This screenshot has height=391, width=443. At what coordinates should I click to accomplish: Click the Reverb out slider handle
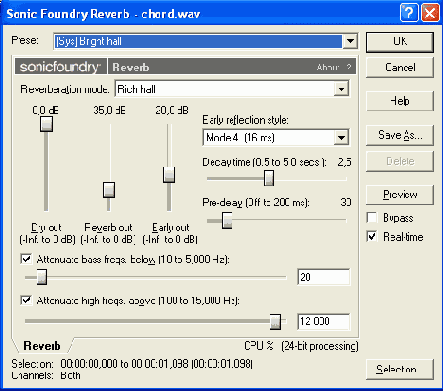(x=109, y=190)
